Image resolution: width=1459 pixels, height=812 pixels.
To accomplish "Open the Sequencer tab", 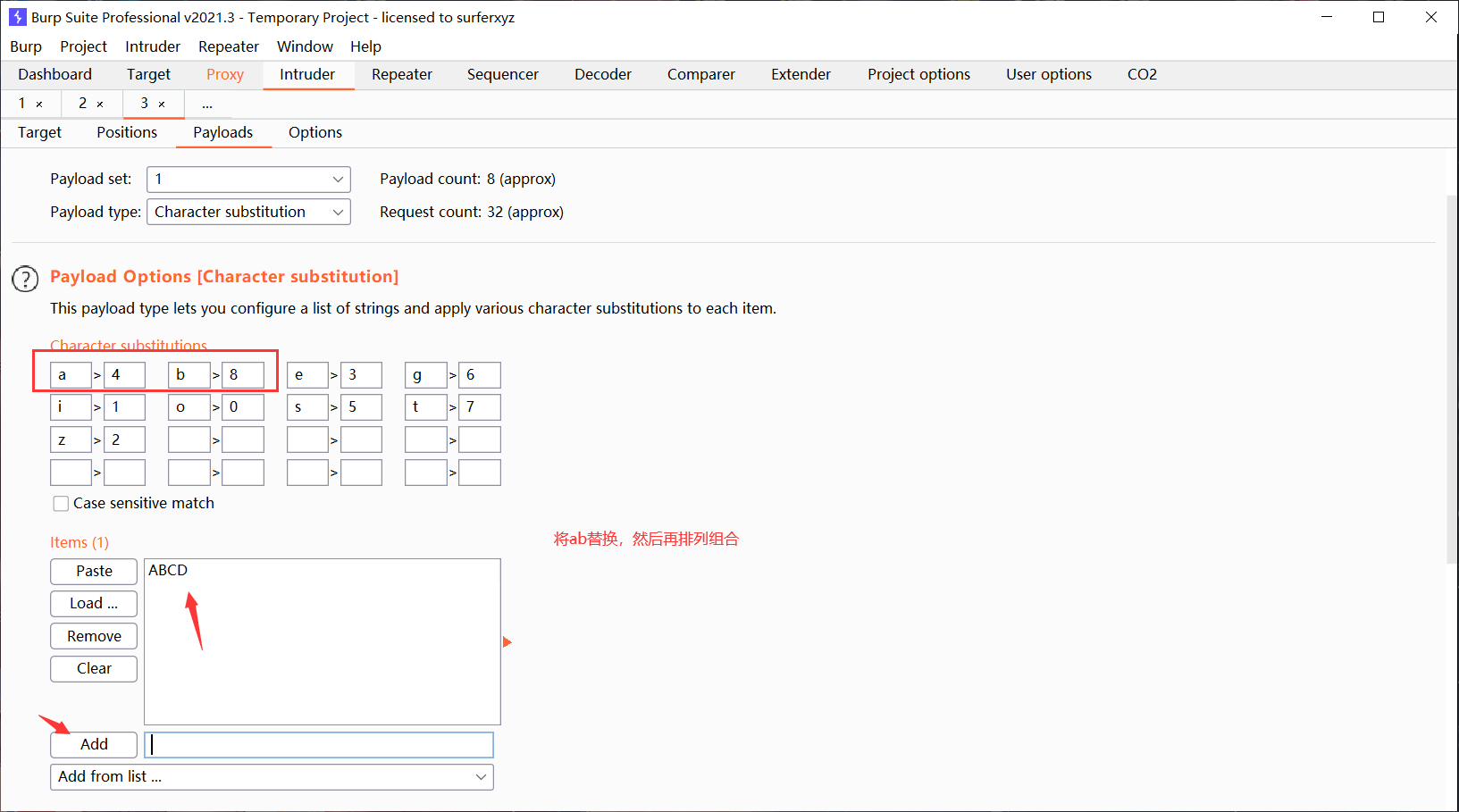I will [503, 75].
